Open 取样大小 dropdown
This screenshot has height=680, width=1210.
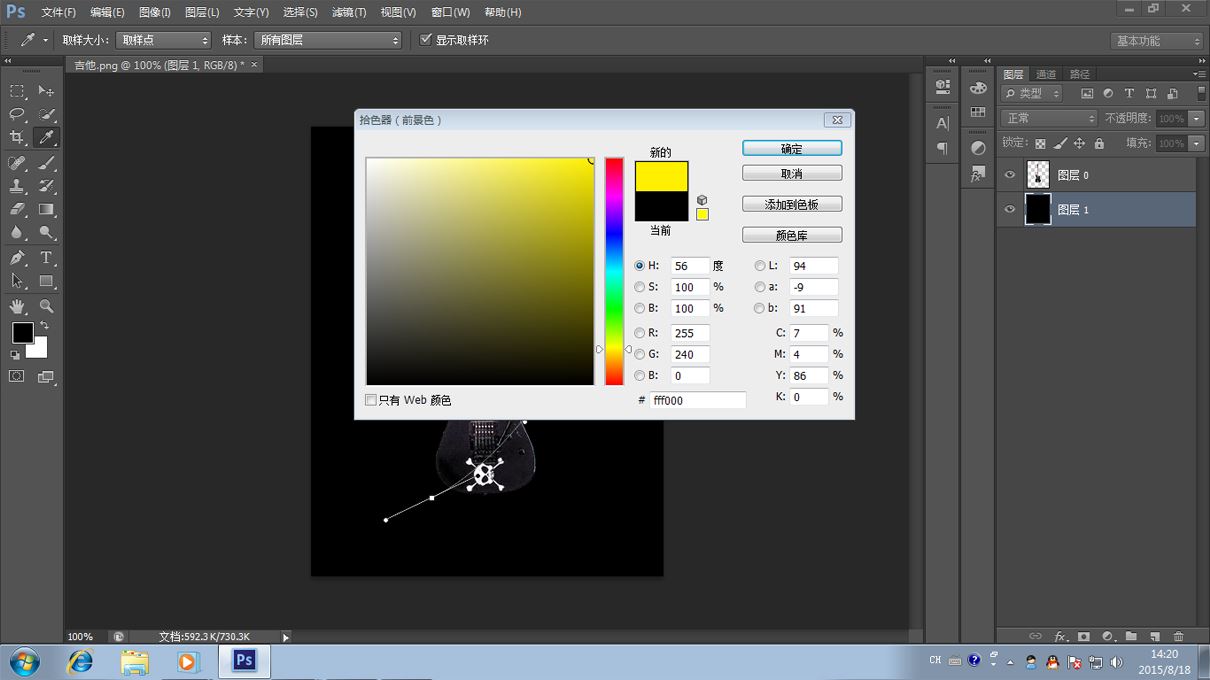pos(164,40)
